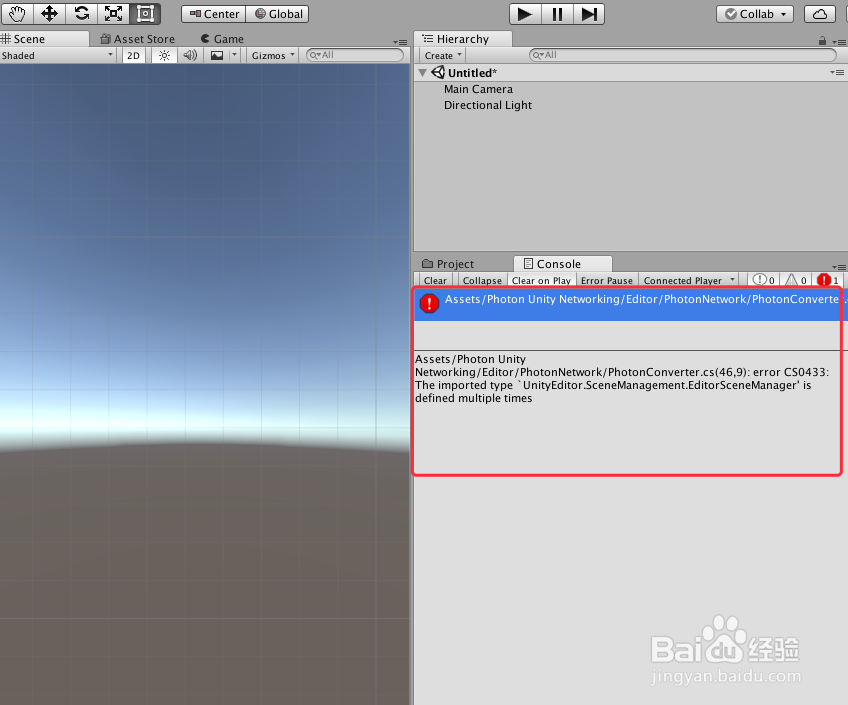
Task: Open Scene panel options menu
Action: click(400, 42)
